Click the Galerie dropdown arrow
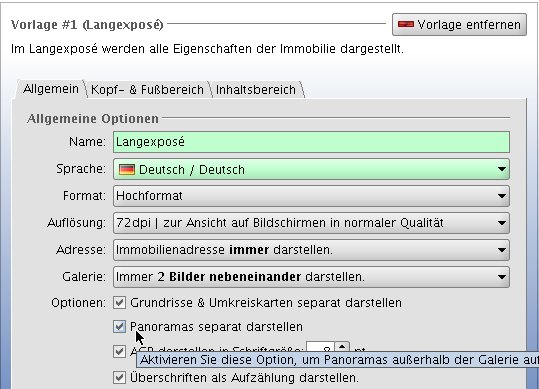 (x=502, y=277)
